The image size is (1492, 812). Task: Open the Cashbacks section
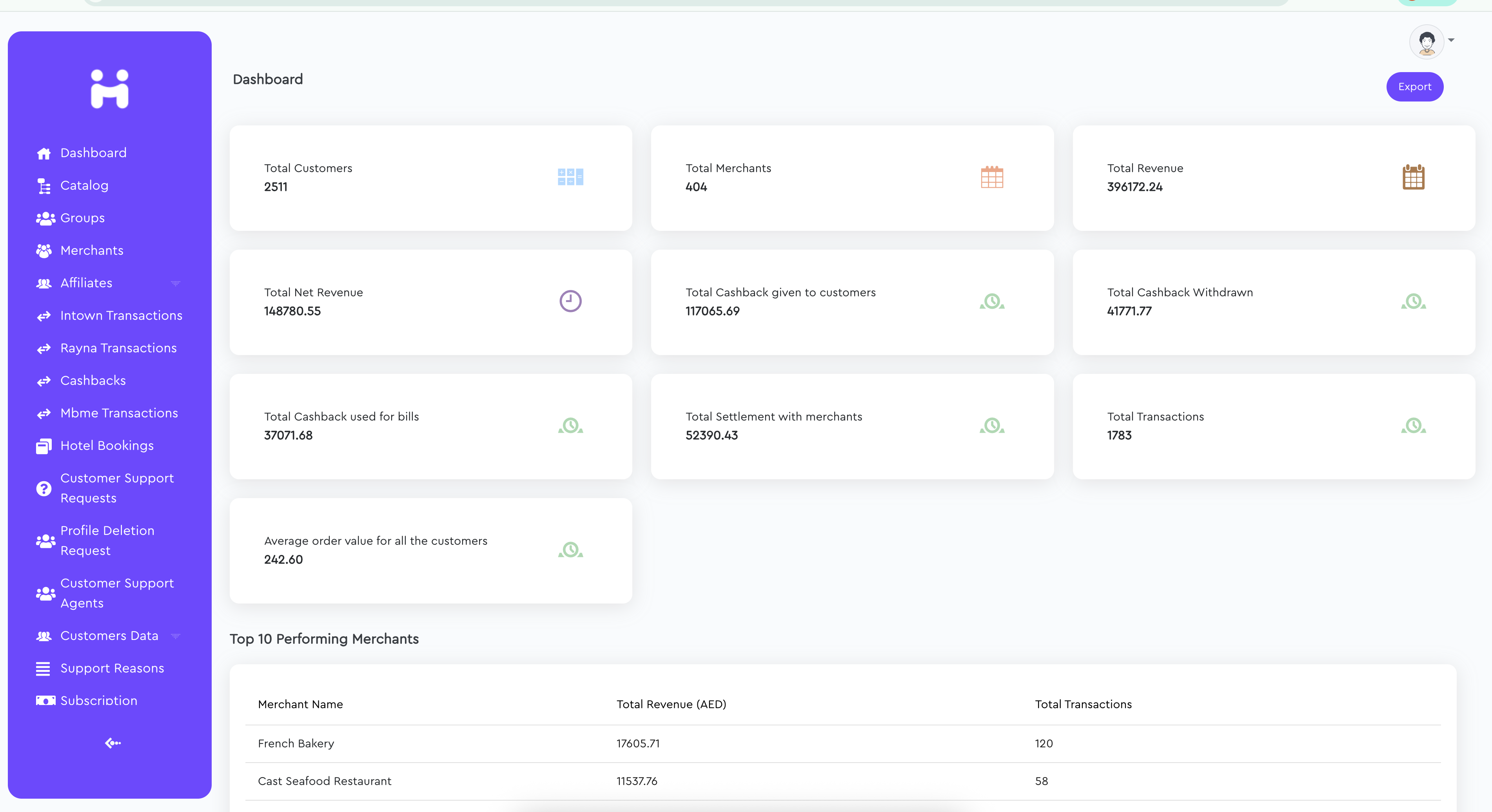click(93, 381)
